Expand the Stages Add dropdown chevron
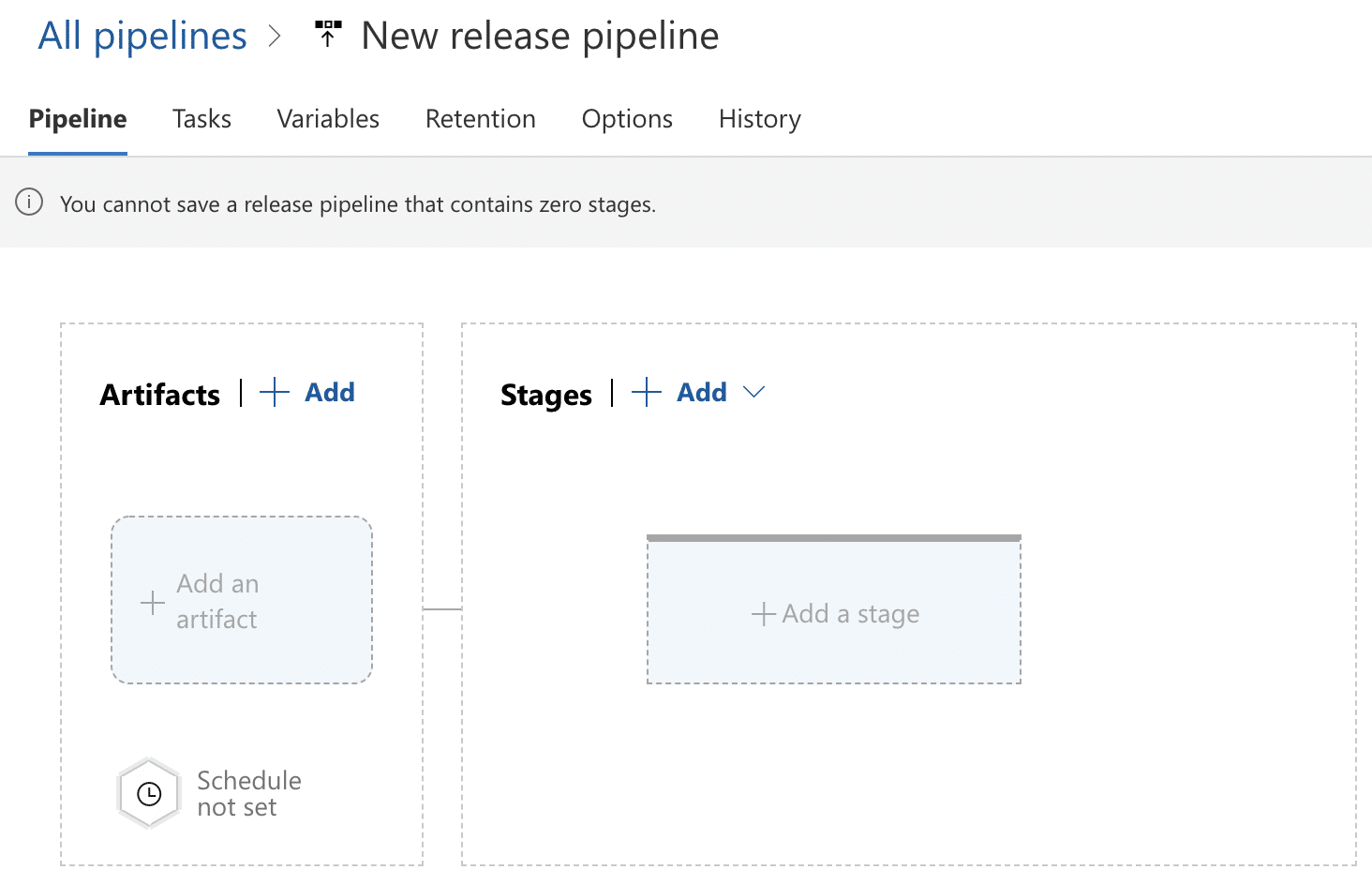Screen dimensions: 1372x885 753,392
